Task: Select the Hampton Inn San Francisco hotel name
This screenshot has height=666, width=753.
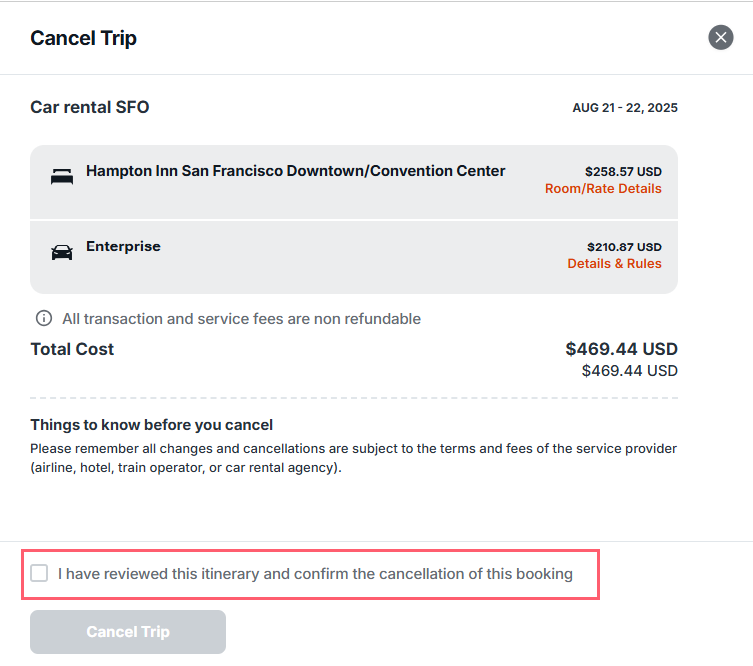Action: [x=295, y=171]
